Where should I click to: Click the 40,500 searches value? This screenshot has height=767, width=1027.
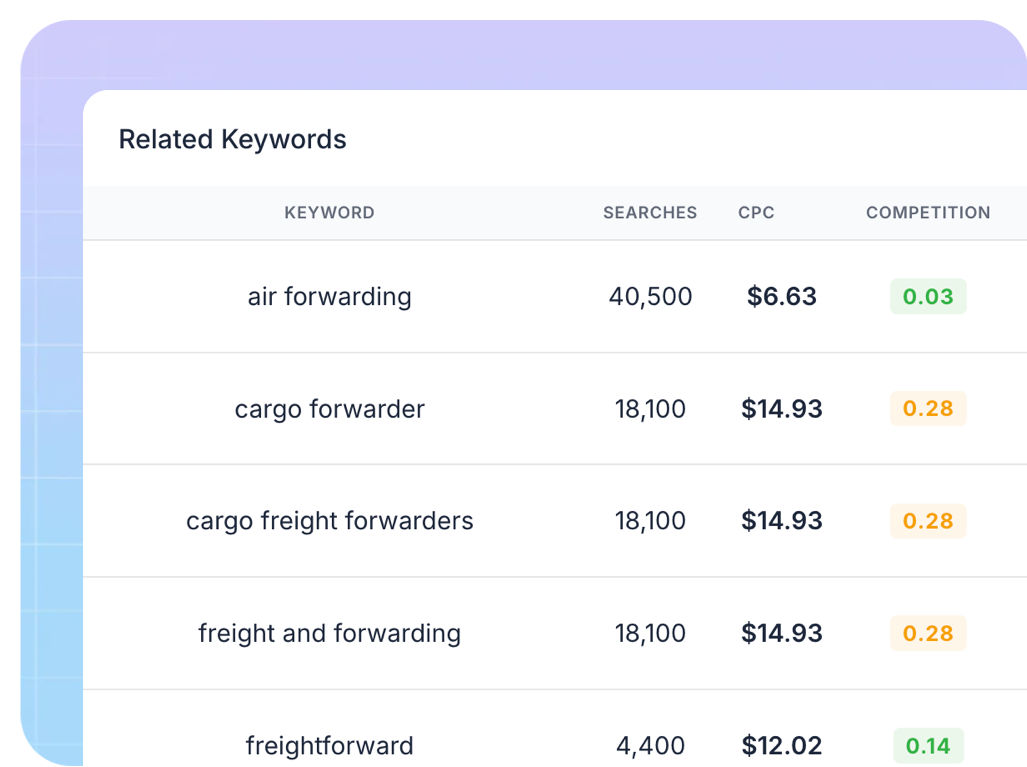650,297
